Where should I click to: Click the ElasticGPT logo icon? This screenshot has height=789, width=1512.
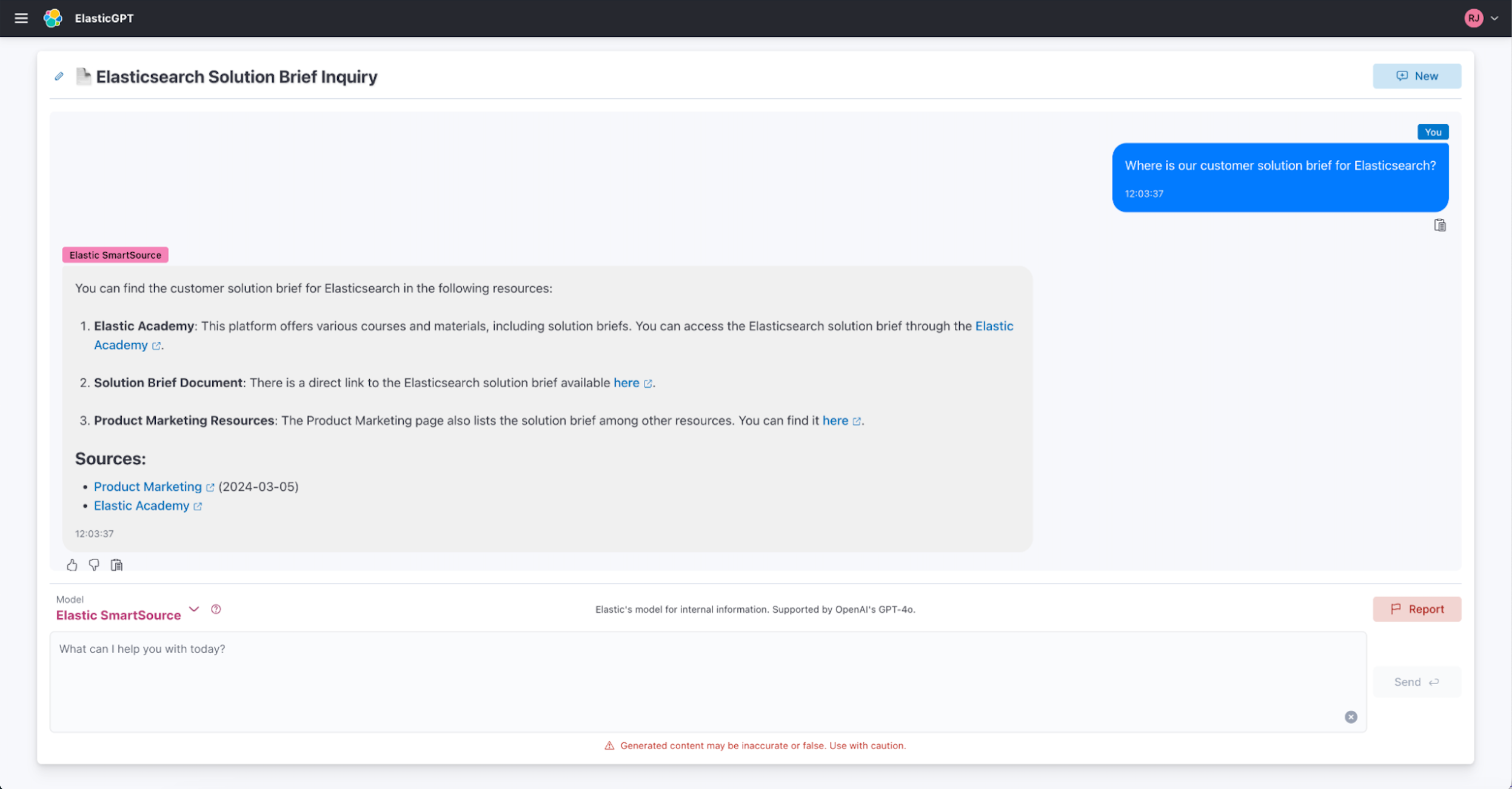click(53, 17)
